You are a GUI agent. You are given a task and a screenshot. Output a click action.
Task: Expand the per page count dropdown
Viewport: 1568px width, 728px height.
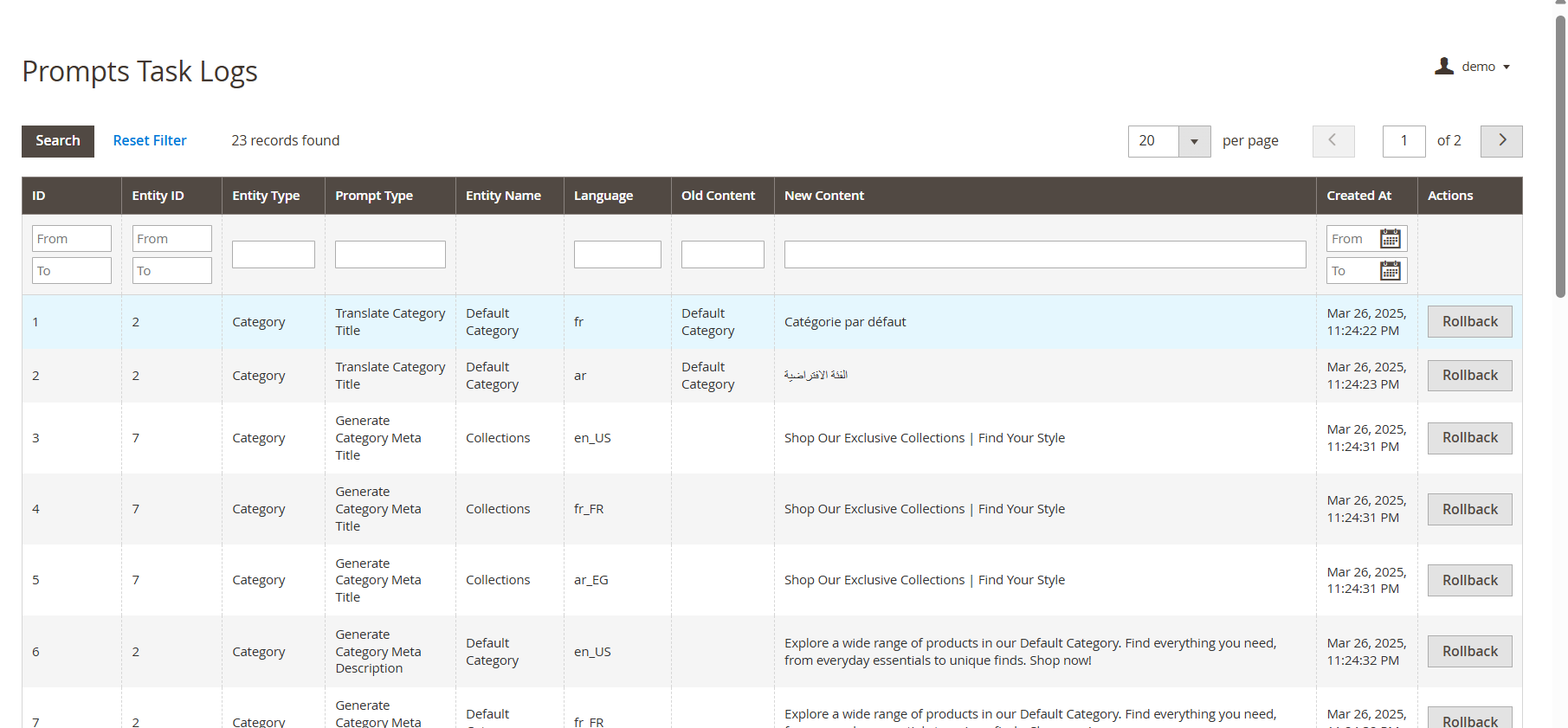[x=1194, y=141]
